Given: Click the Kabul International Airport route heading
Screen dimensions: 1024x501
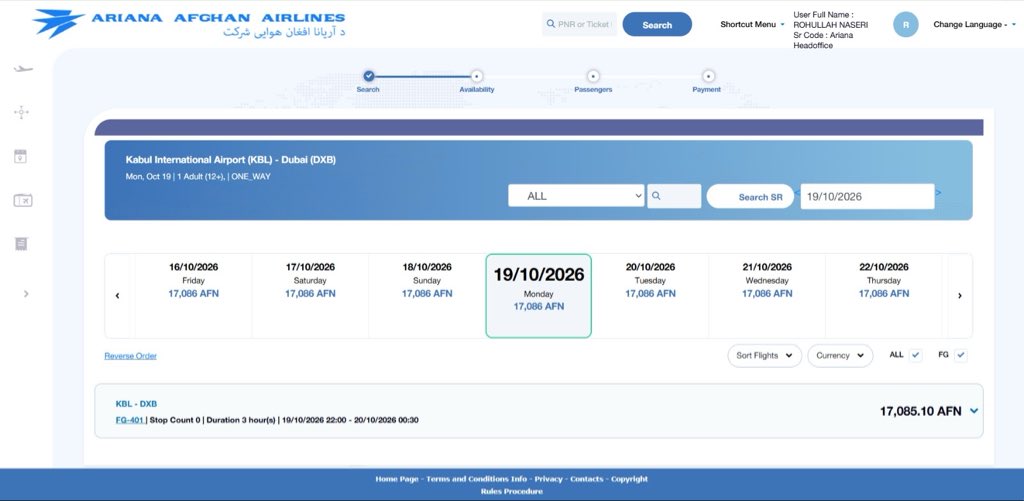Looking at the screenshot, I should pos(231,159).
